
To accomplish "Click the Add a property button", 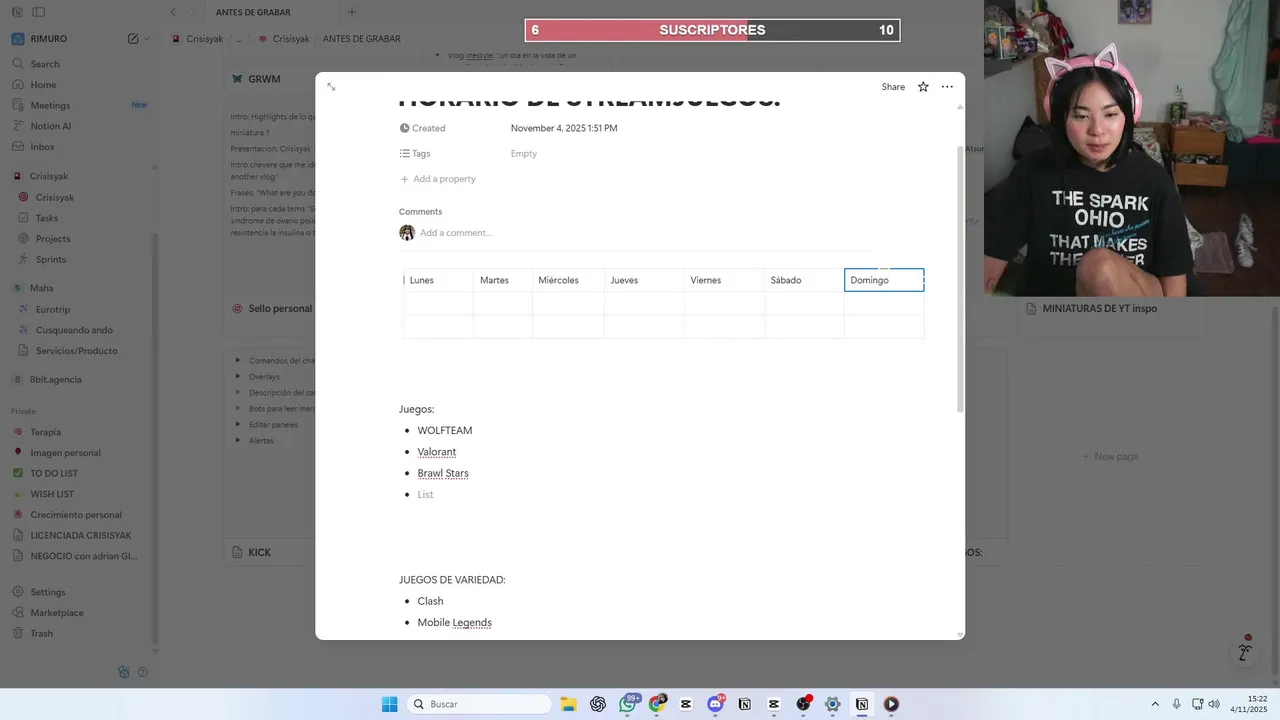I will tap(438, 179).
